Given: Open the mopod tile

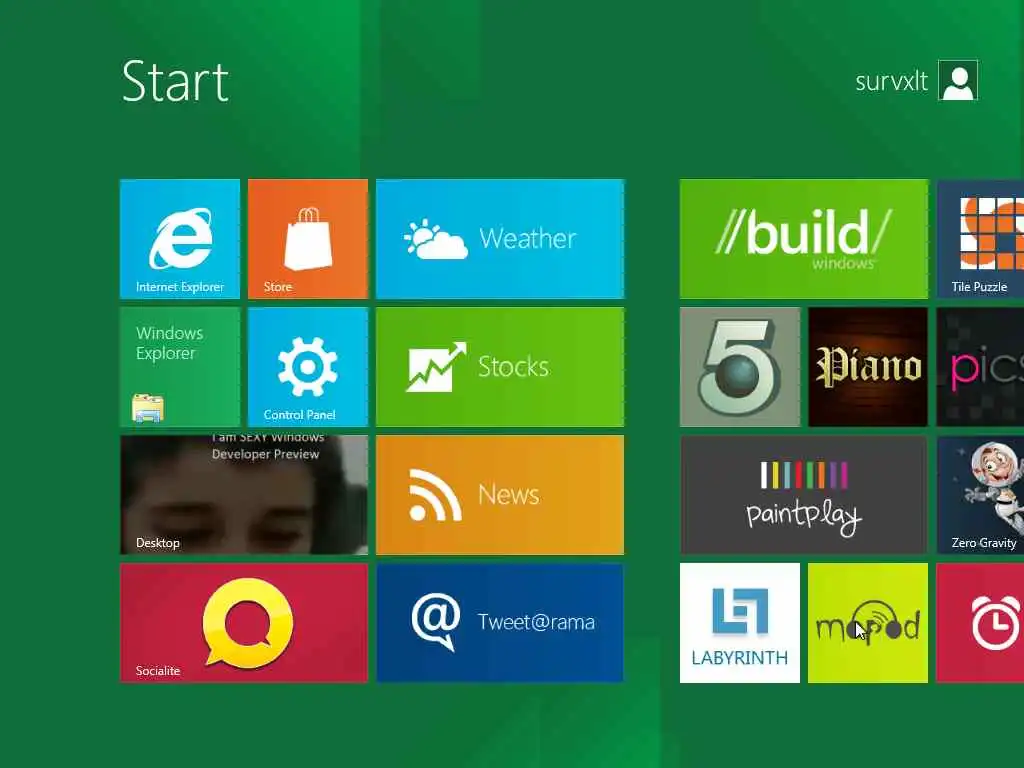Looking at the screenshot, I should [x=867, y=623].
